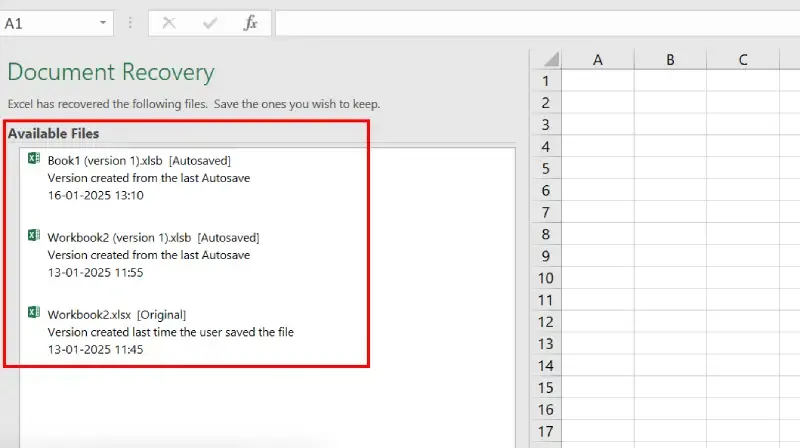
Task: Click the date 13-01-2025 11:45
Action: pos(95,350)
